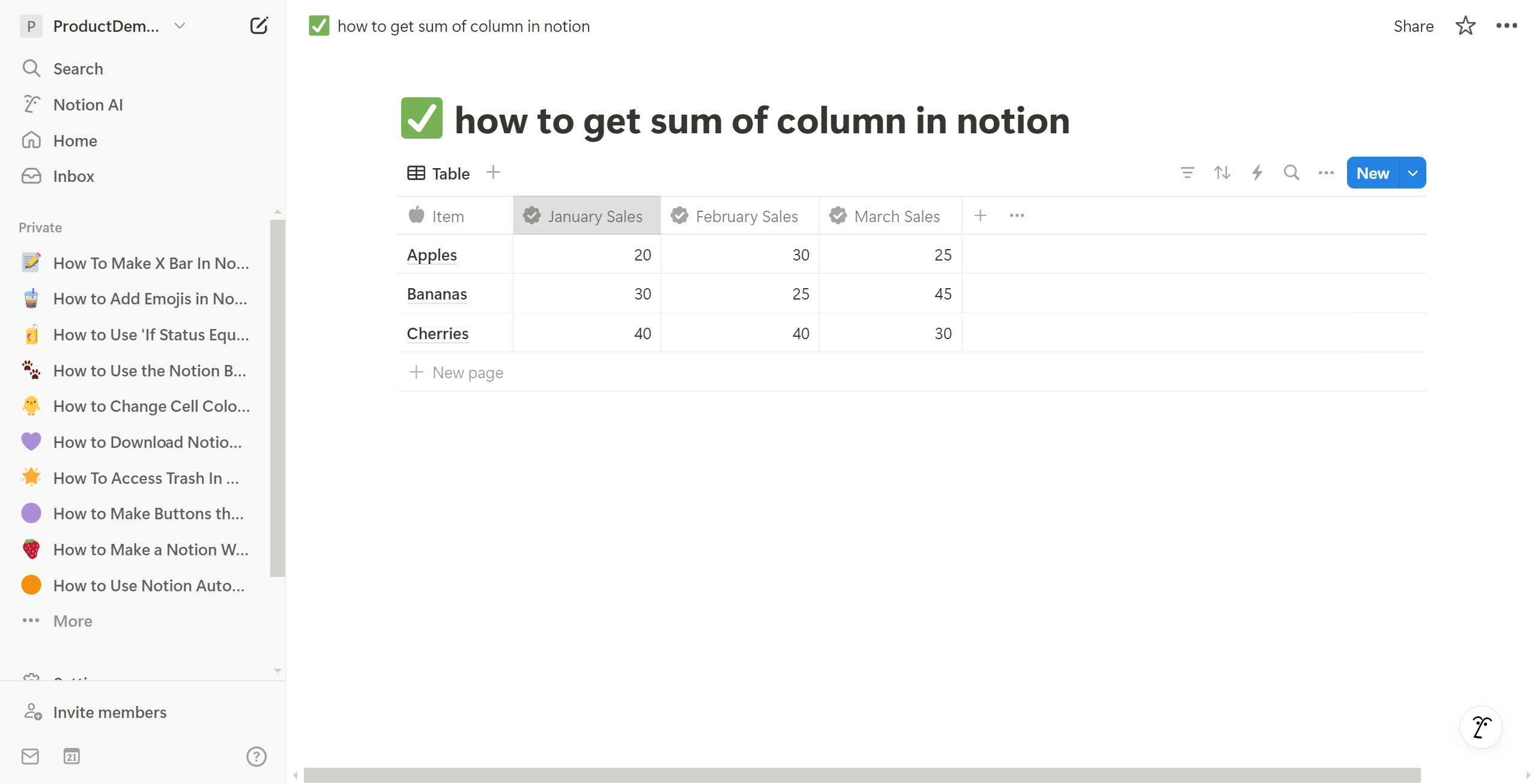Click the main page title heading
Image resolution: width=1538 pixels, height=784 pixels.
[761, 120]
